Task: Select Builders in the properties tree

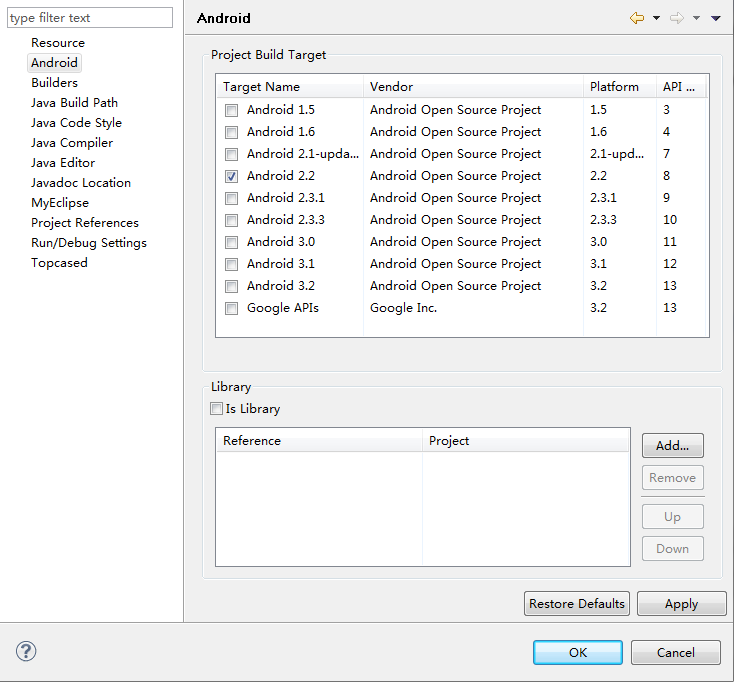Action: pos(54,83)
